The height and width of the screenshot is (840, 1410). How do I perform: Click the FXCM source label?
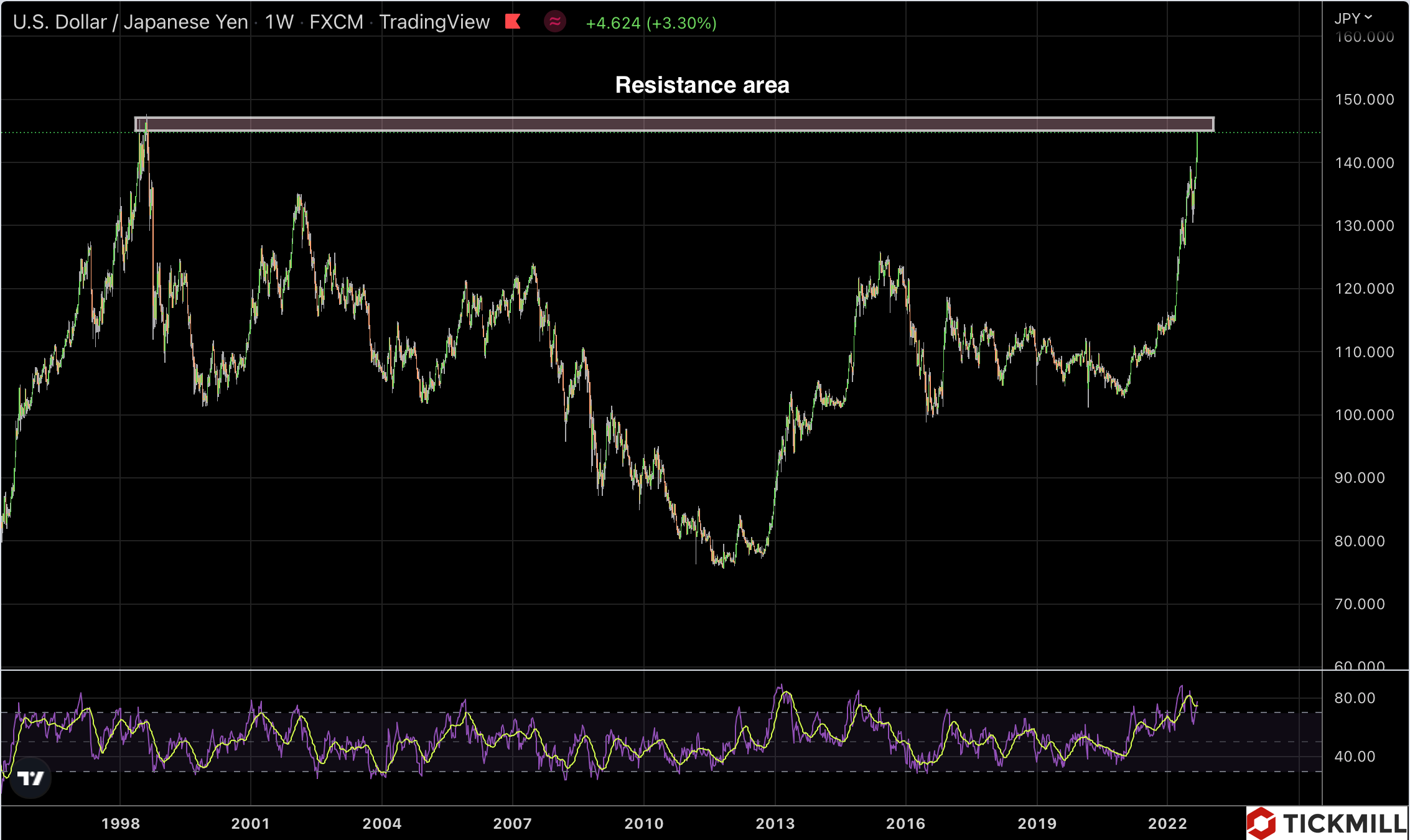pos(336,22)
